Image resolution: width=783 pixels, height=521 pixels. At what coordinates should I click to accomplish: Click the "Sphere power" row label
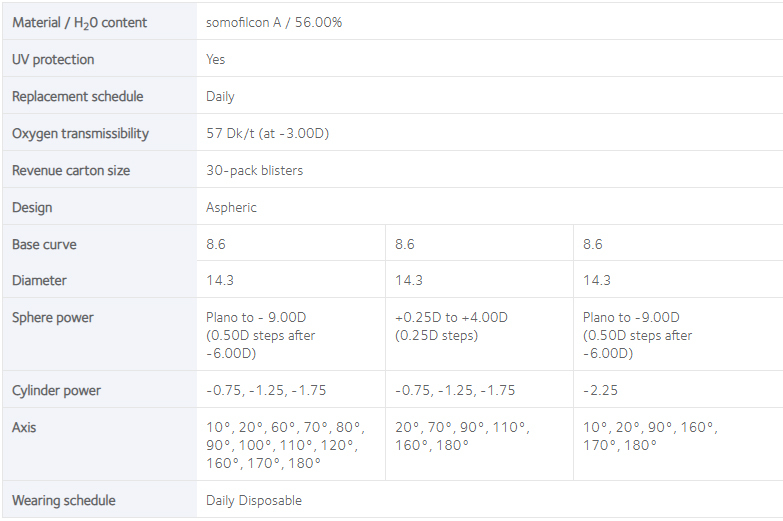[52, 317]
